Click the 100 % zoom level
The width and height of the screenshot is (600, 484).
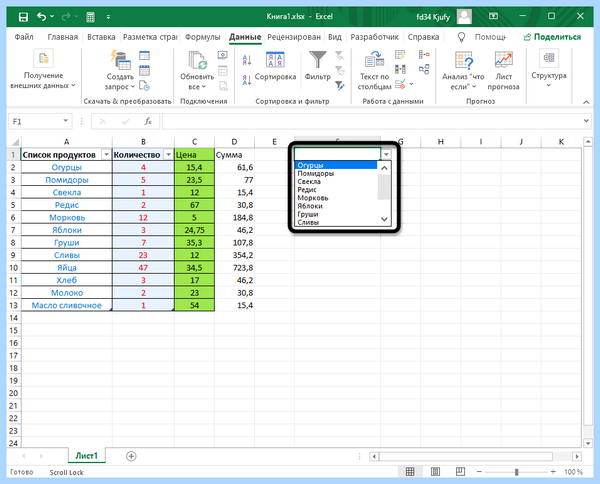pyautogui.click(x=573, y=472)
